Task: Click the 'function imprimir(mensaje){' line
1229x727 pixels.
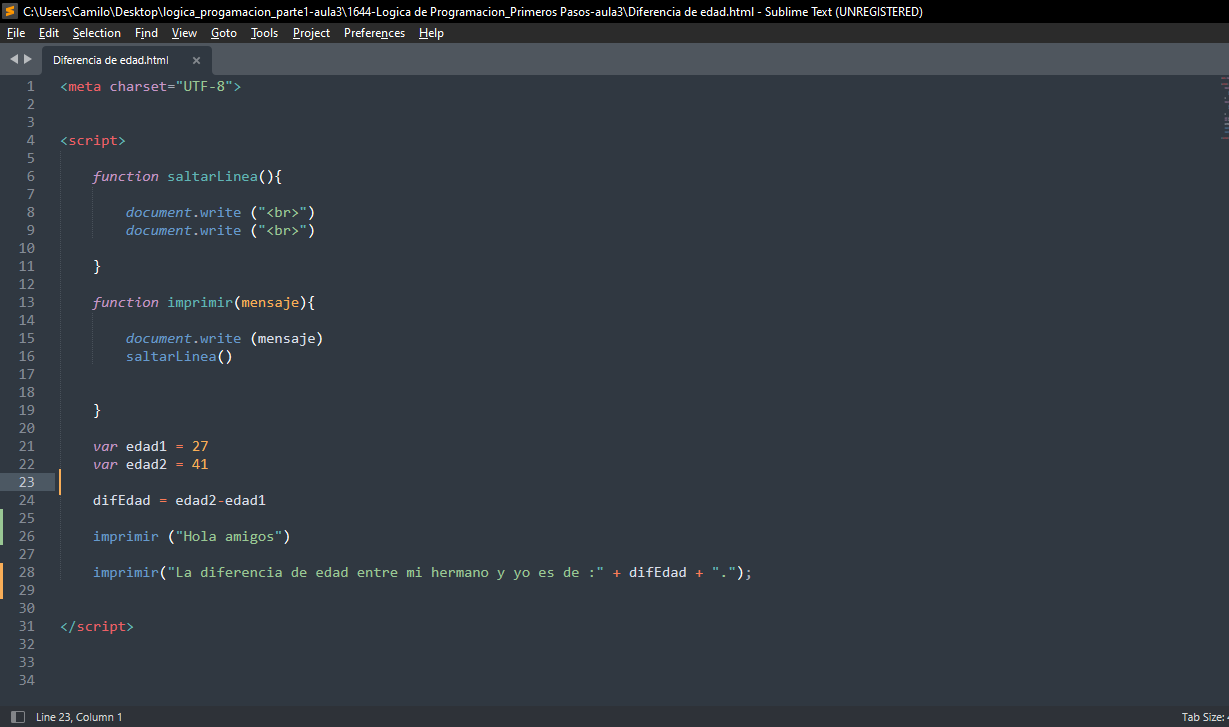Action: pos(205,302)
